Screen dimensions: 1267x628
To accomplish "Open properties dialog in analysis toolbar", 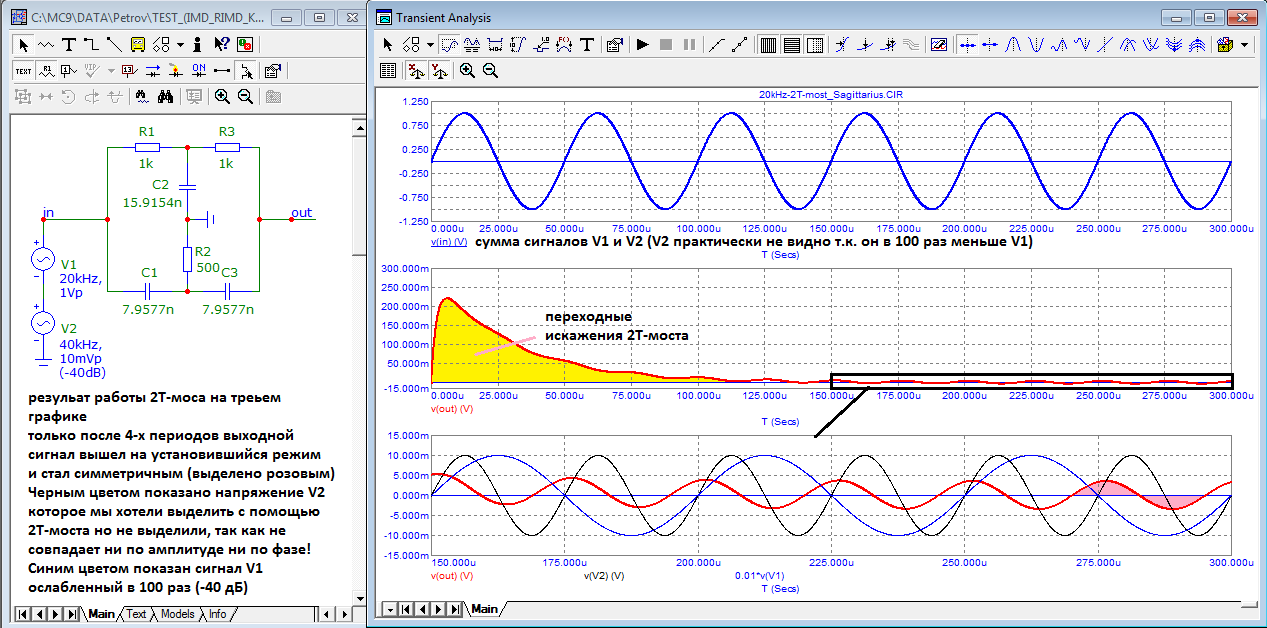I will click(x=615, y=45).
